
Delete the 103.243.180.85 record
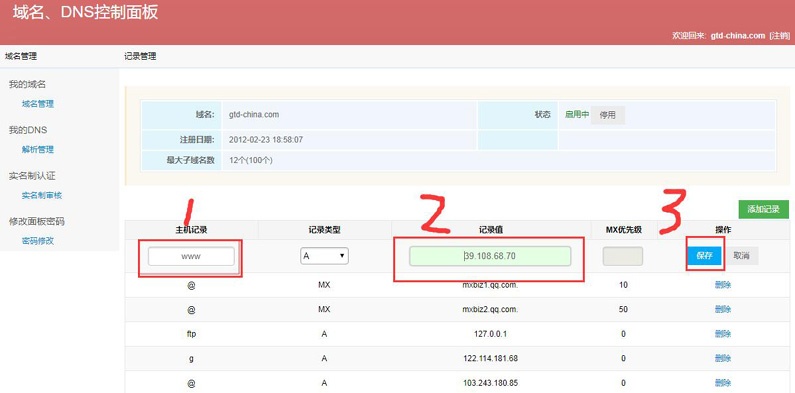click(x=723, y=382)
